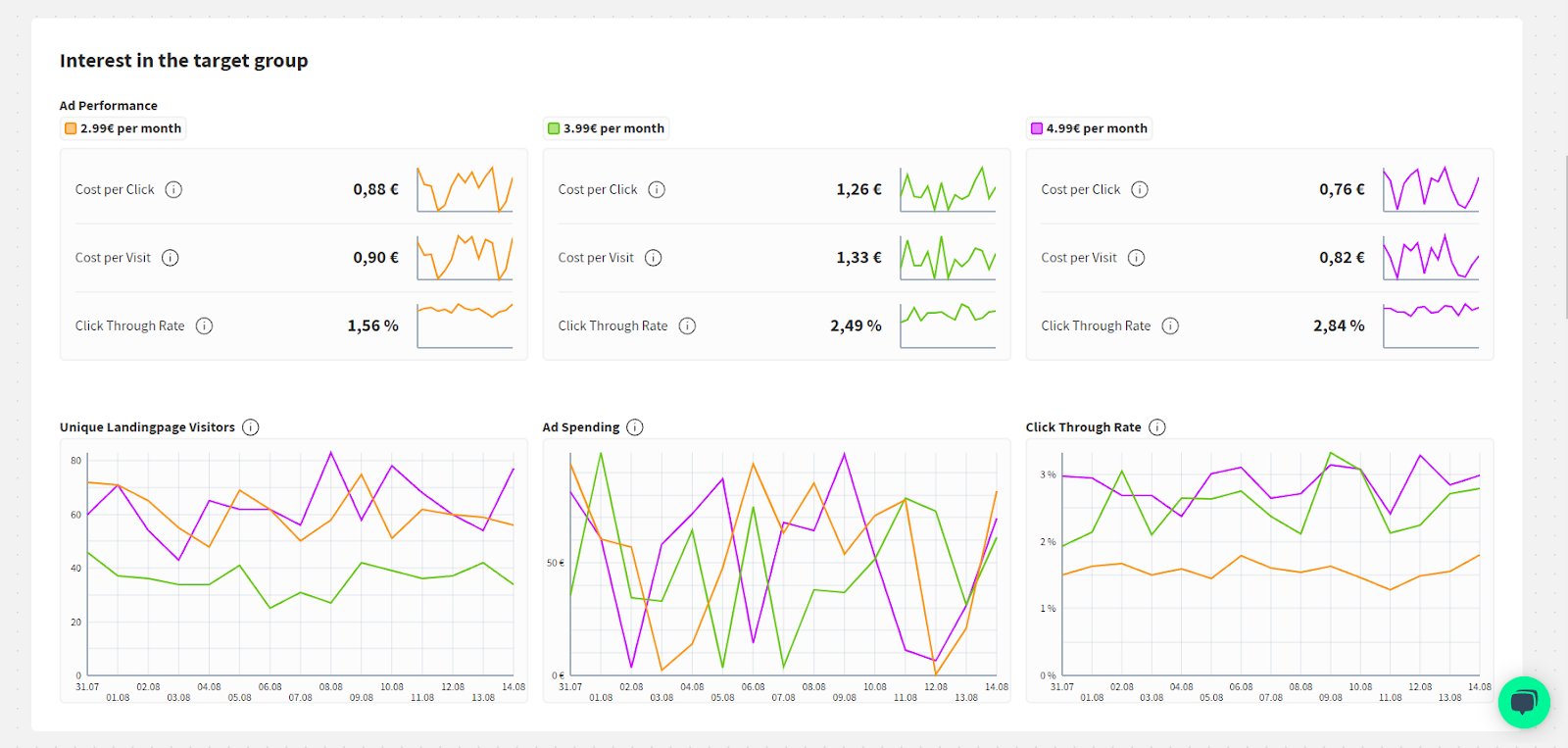Viewport: 1568px width, 748px height.
Task: Click purple Click Through Rate sparkline
Action: pos(1431,325)
